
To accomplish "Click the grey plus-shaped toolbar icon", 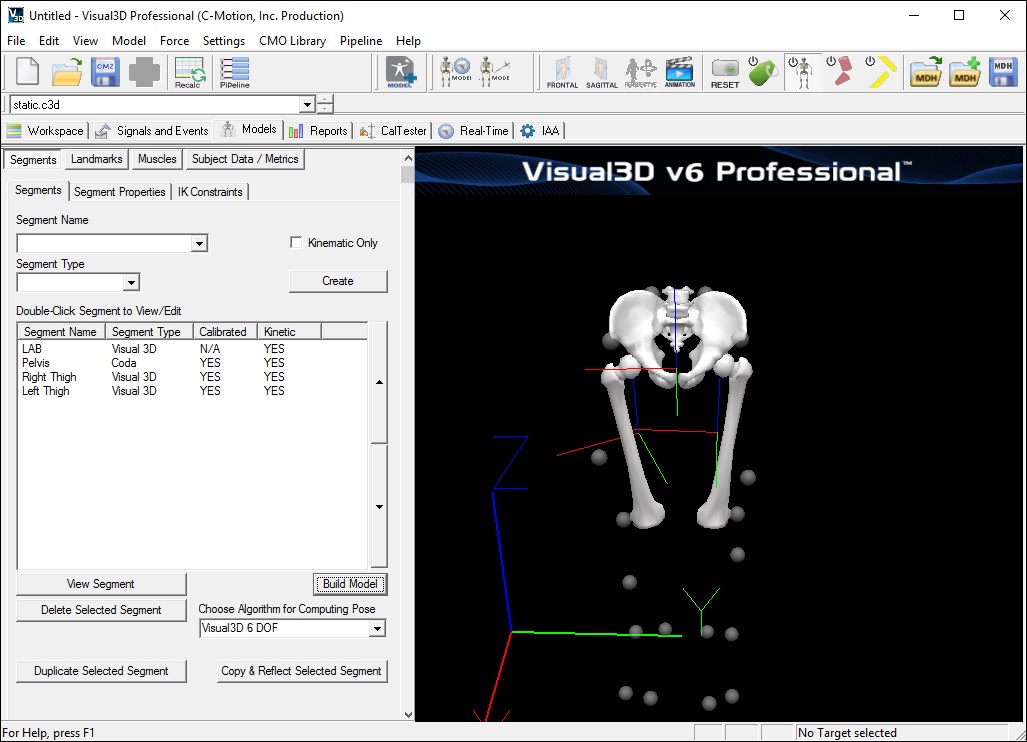I will click(x=144, y=72).
